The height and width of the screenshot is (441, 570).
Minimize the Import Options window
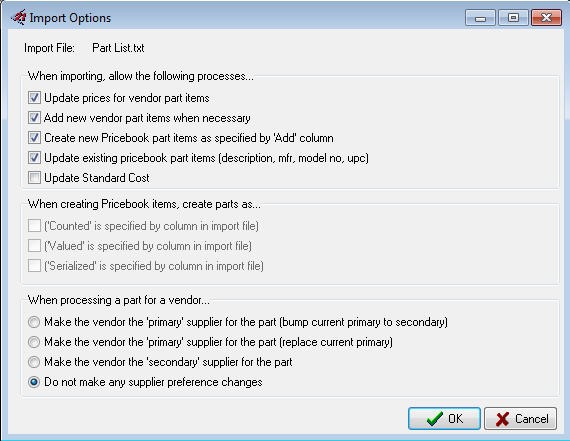(x=480, y=18)
